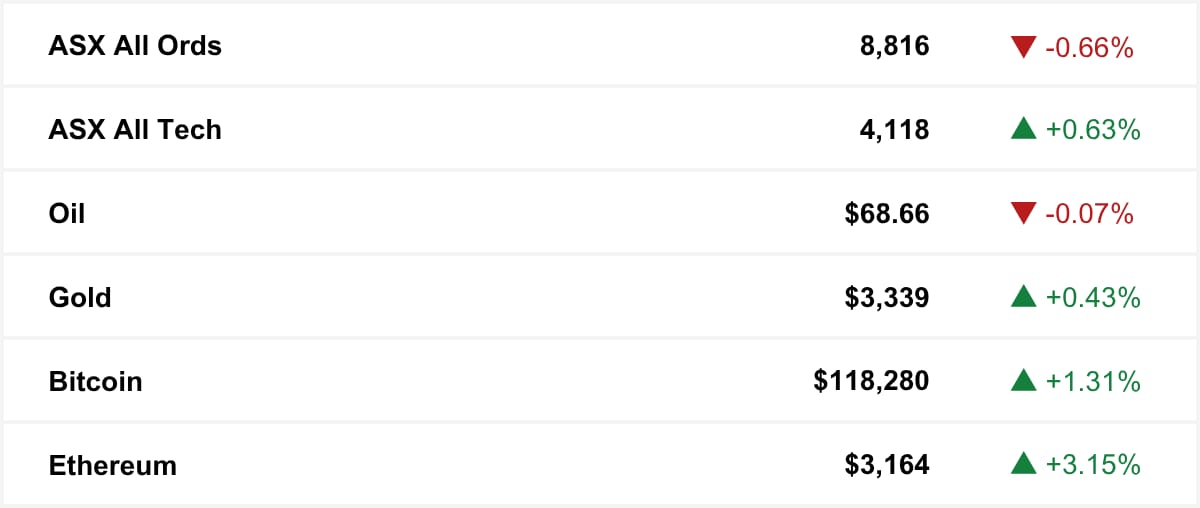Click the $118,280 Bitcoin price
The height and width of the screenshot is (508, 1200).
tap(872, 382)
